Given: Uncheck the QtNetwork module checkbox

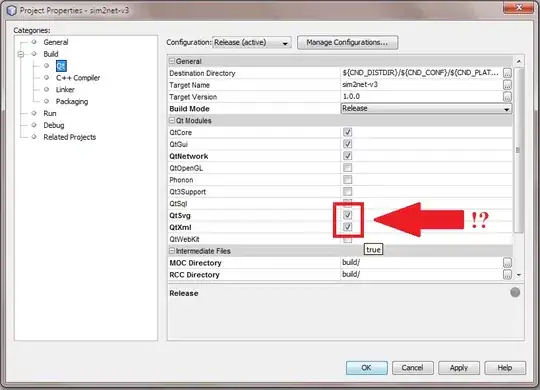Looking at the screenshot, I should pos(347,156).
